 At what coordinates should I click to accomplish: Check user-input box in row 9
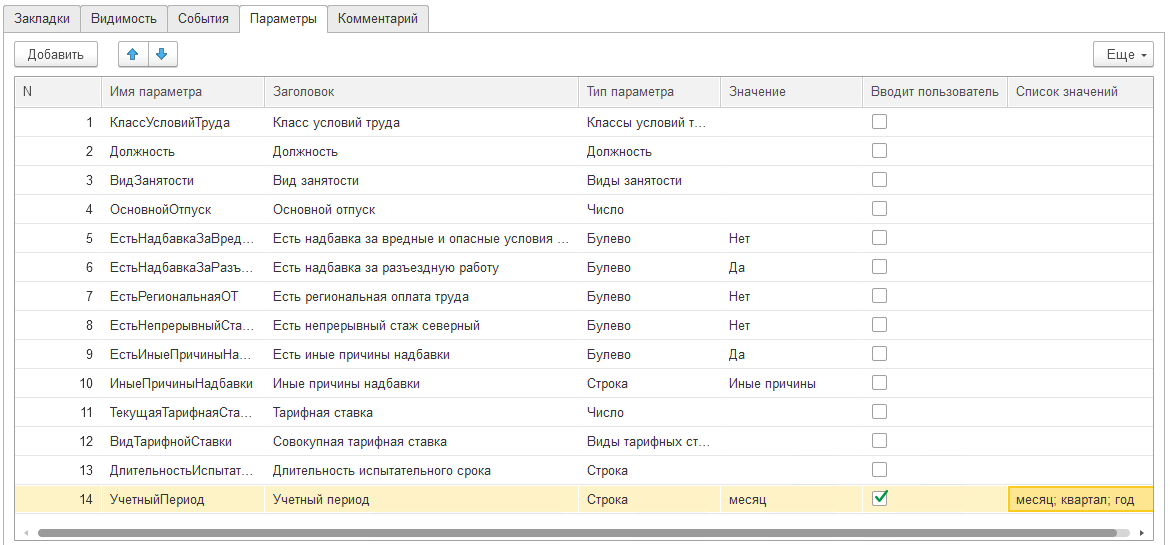pos(880,353)
